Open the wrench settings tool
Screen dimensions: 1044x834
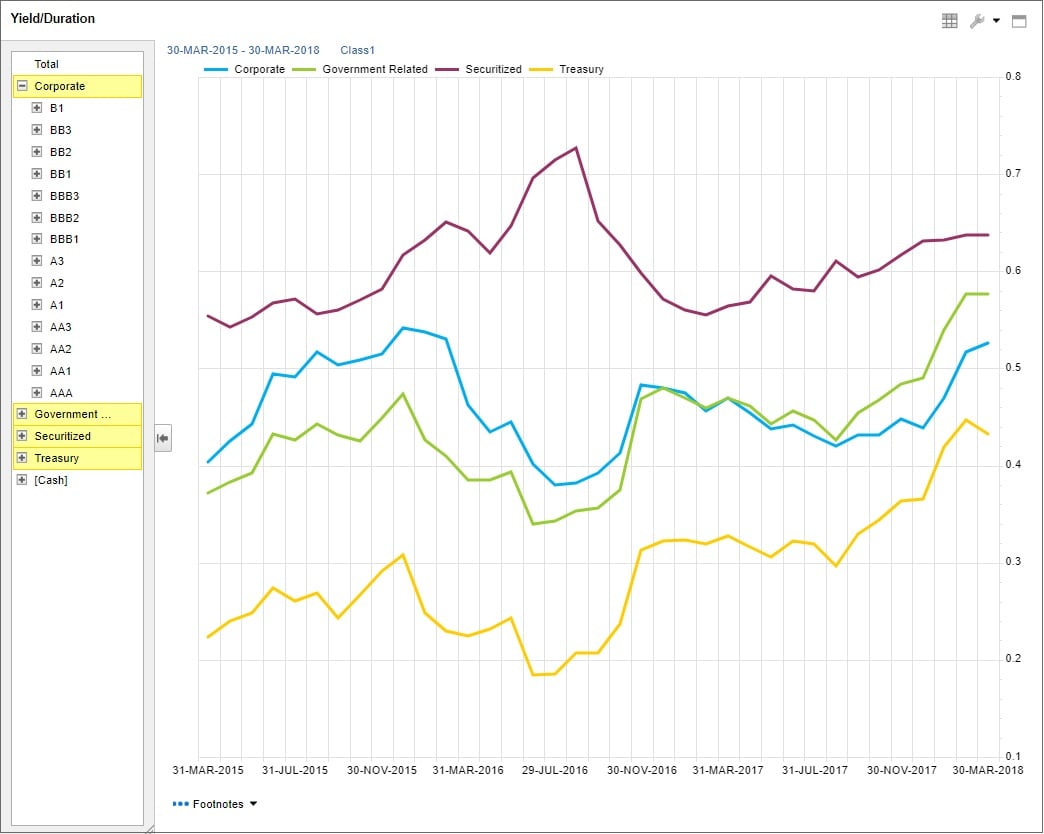click(977, 21)
